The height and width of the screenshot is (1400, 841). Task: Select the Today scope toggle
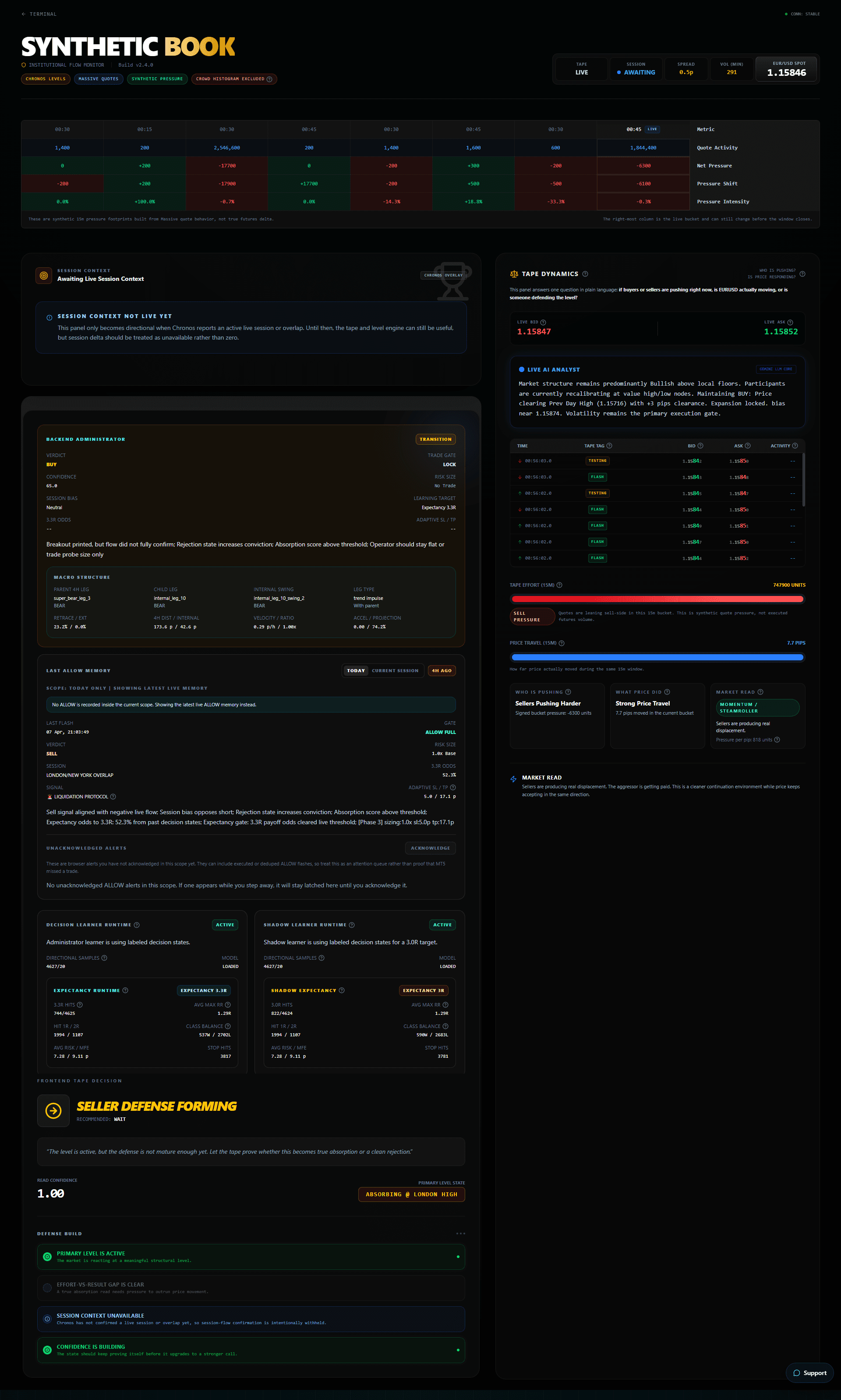[x=356, y=670]
